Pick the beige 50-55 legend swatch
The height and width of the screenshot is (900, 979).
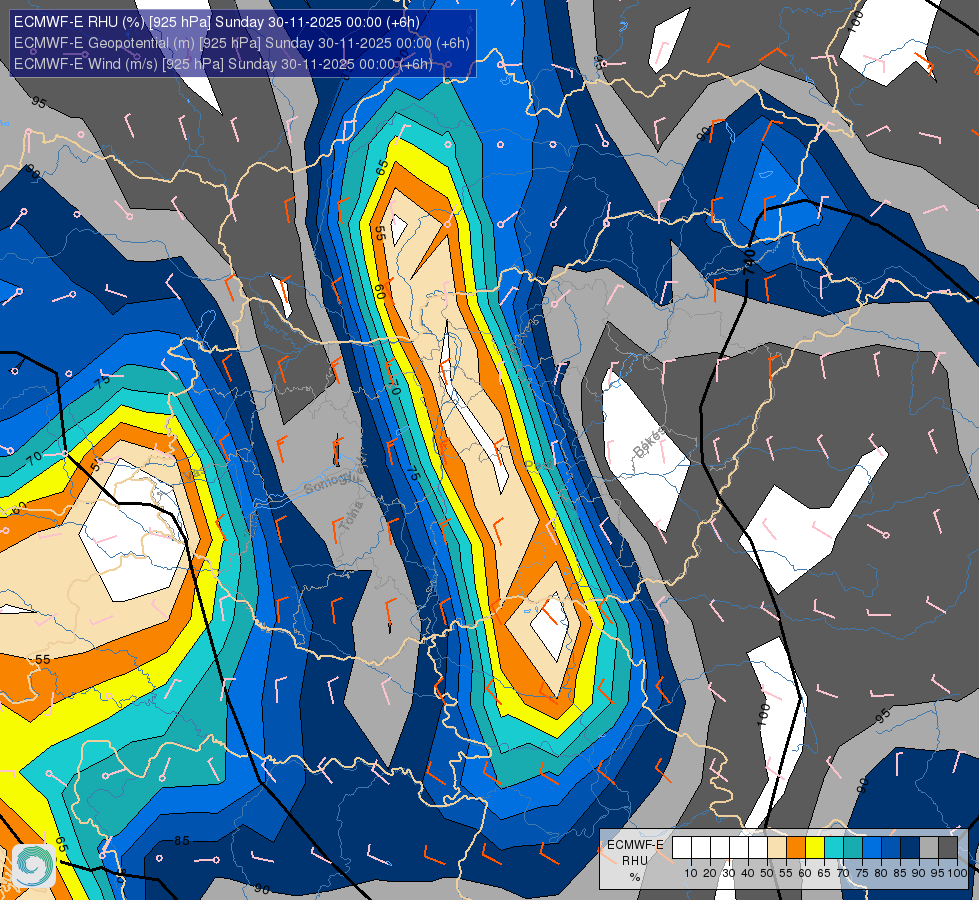[x=777, y=847]
